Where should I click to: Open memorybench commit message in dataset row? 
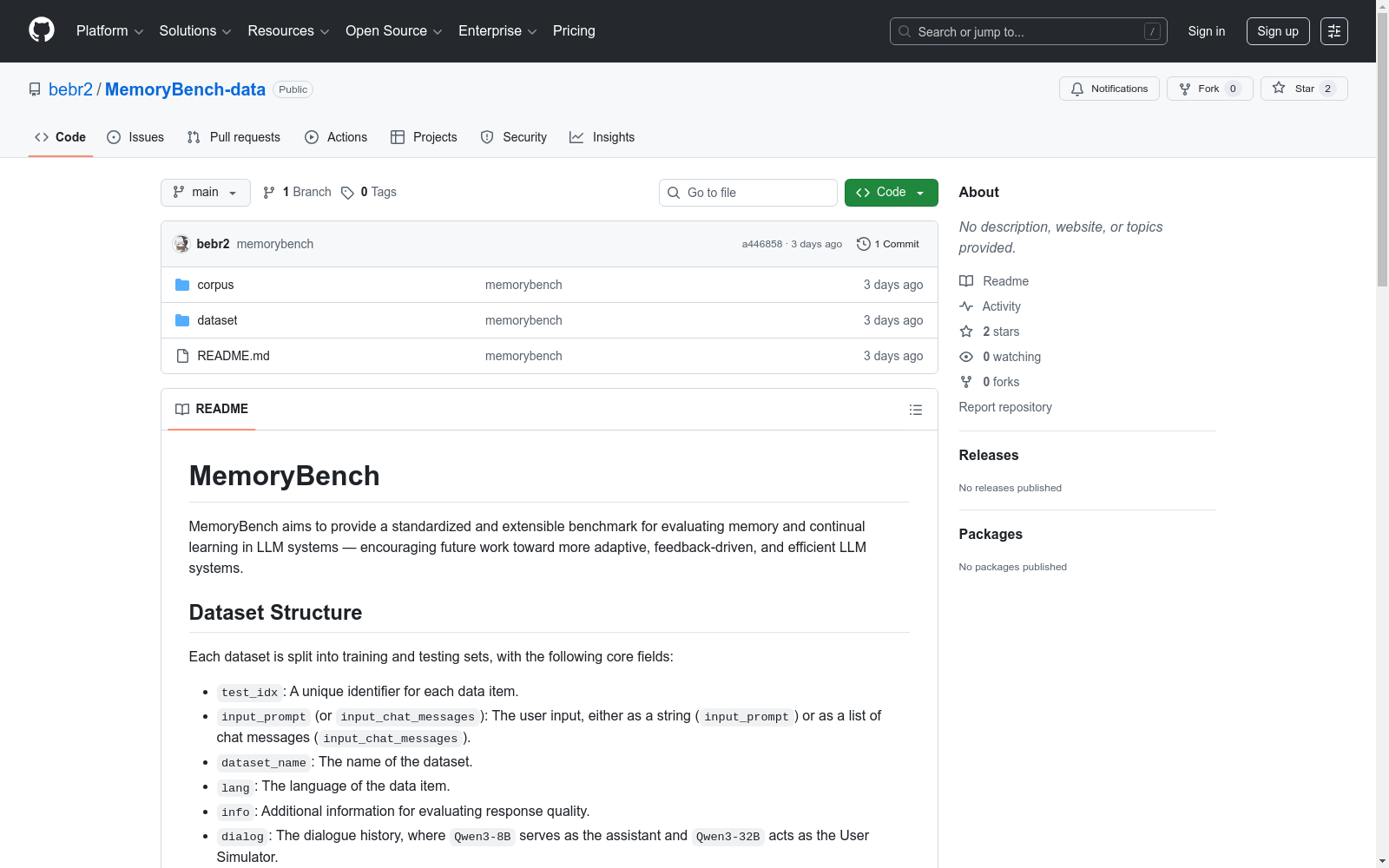[523, 320]
